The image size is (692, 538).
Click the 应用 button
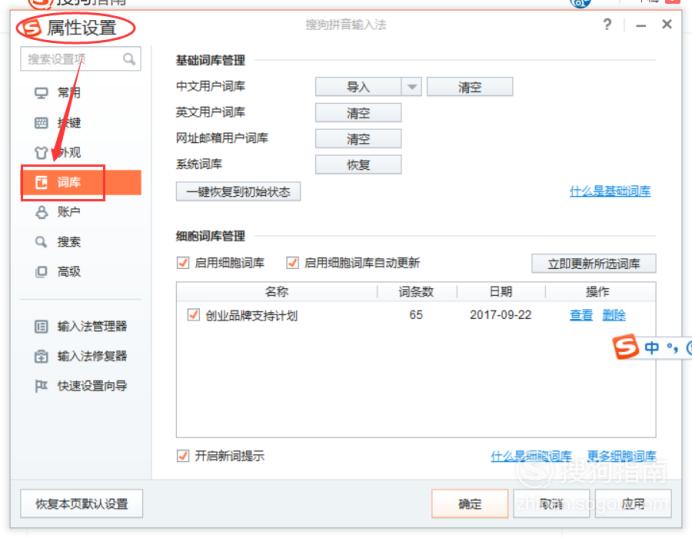coord(633,504)
